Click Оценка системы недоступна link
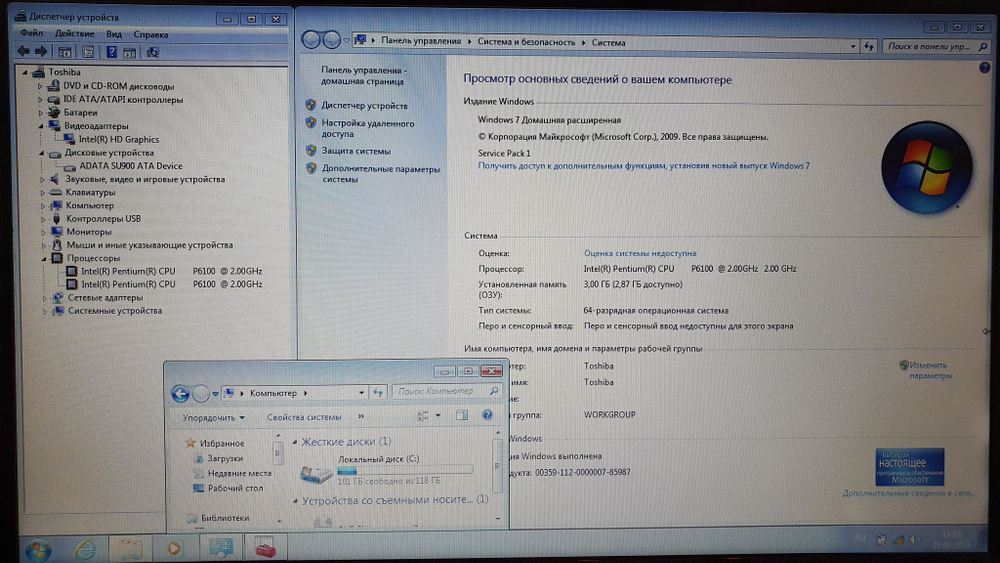1000x563 pixels. click(x=640, y=253)
